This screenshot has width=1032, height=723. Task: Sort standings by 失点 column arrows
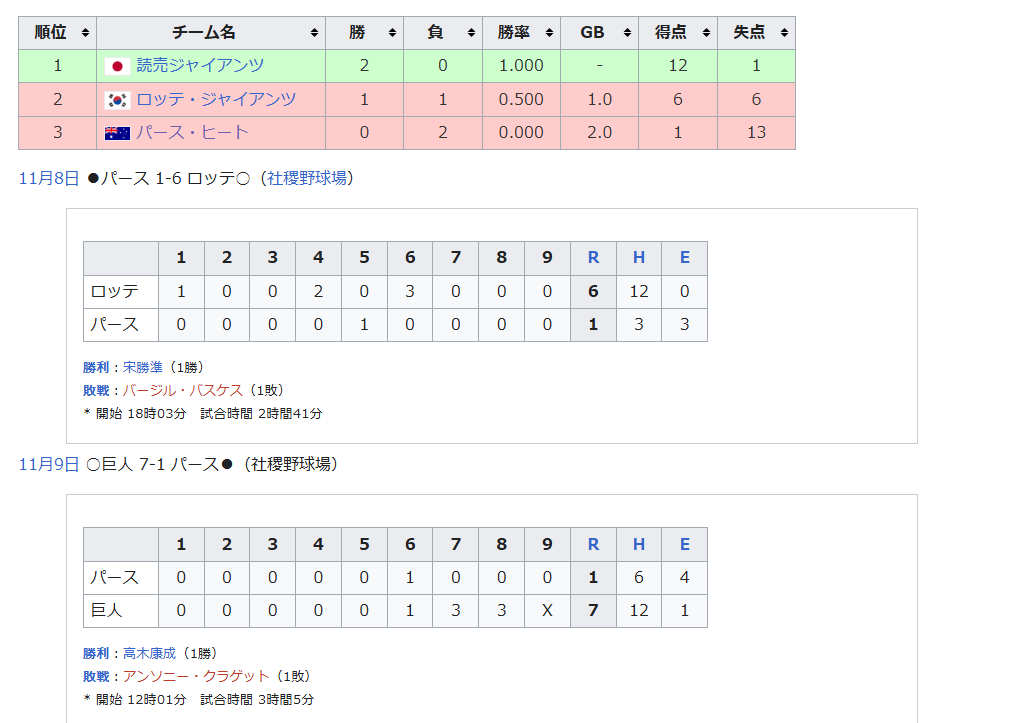(x=783, y=33)
